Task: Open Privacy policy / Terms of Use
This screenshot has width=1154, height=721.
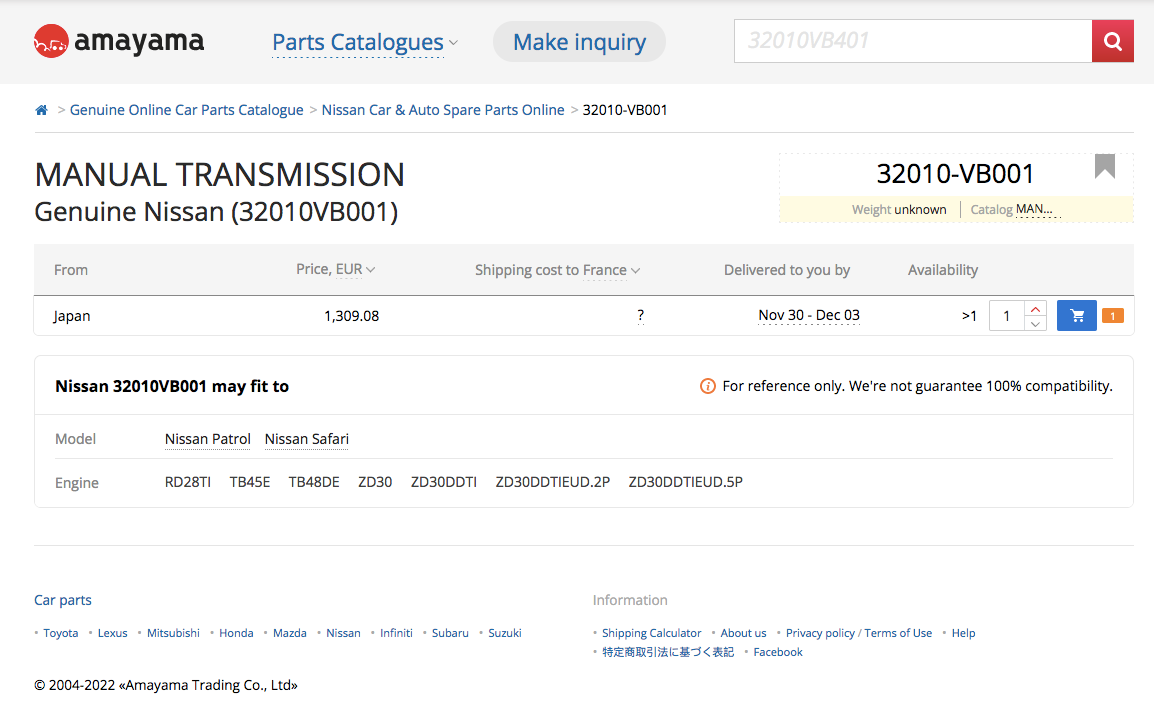Action: click(859, 633)
